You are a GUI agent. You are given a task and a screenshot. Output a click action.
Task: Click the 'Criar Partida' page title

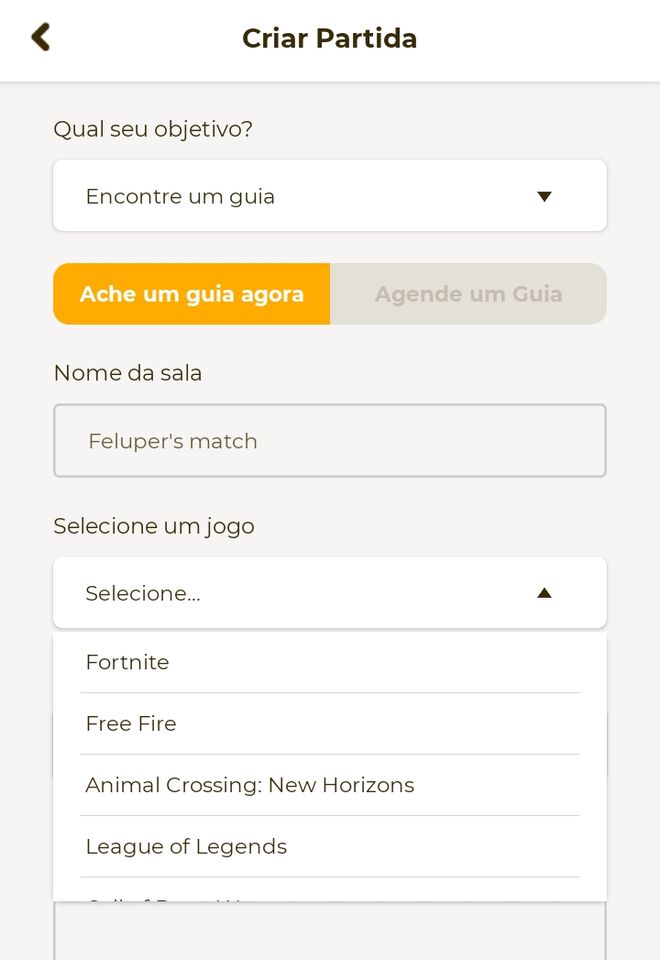coord(329,38)
